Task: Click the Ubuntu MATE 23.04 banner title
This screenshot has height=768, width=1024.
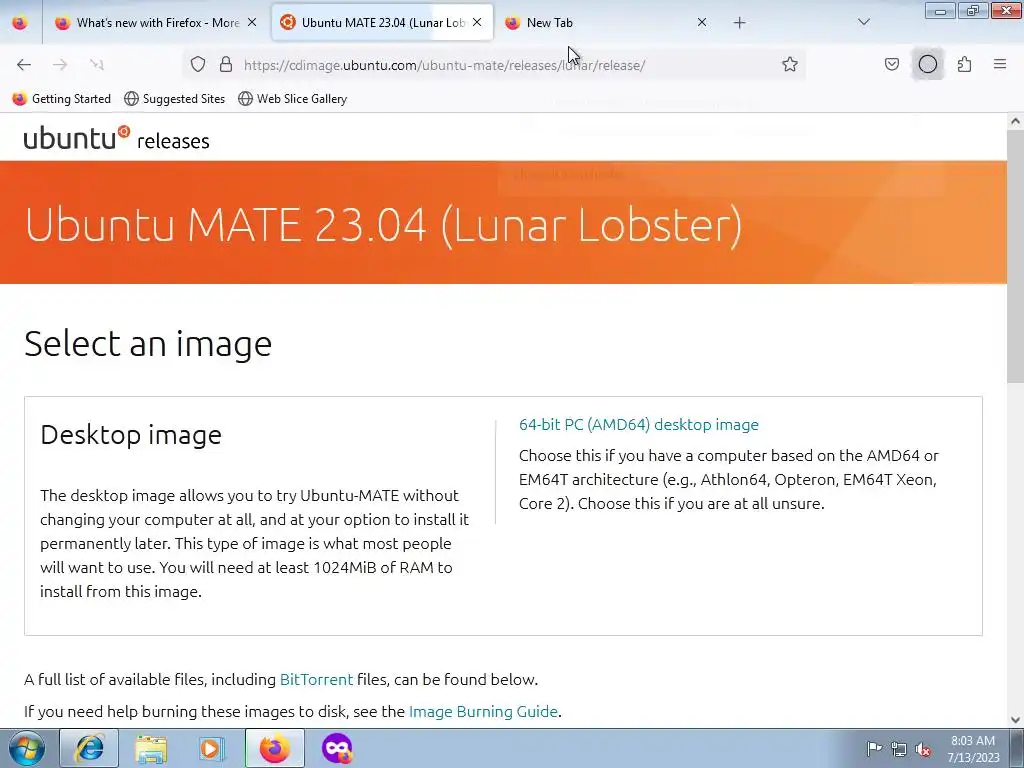Action: [x=383, y=225]
